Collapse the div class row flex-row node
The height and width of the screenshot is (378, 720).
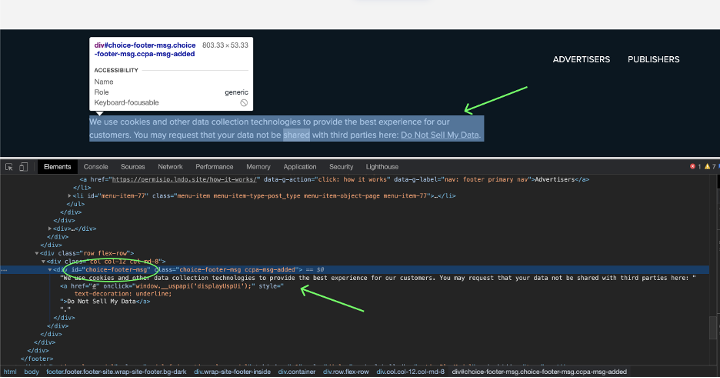[37, 254]
